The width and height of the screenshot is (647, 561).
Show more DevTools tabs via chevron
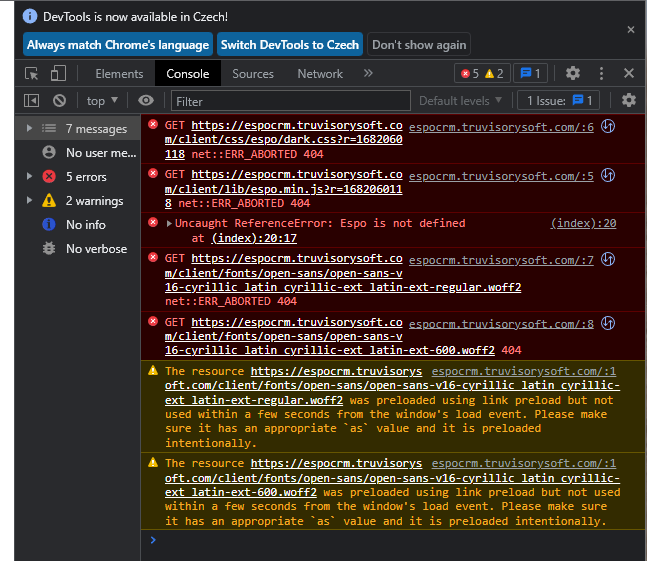coord(368,73)
